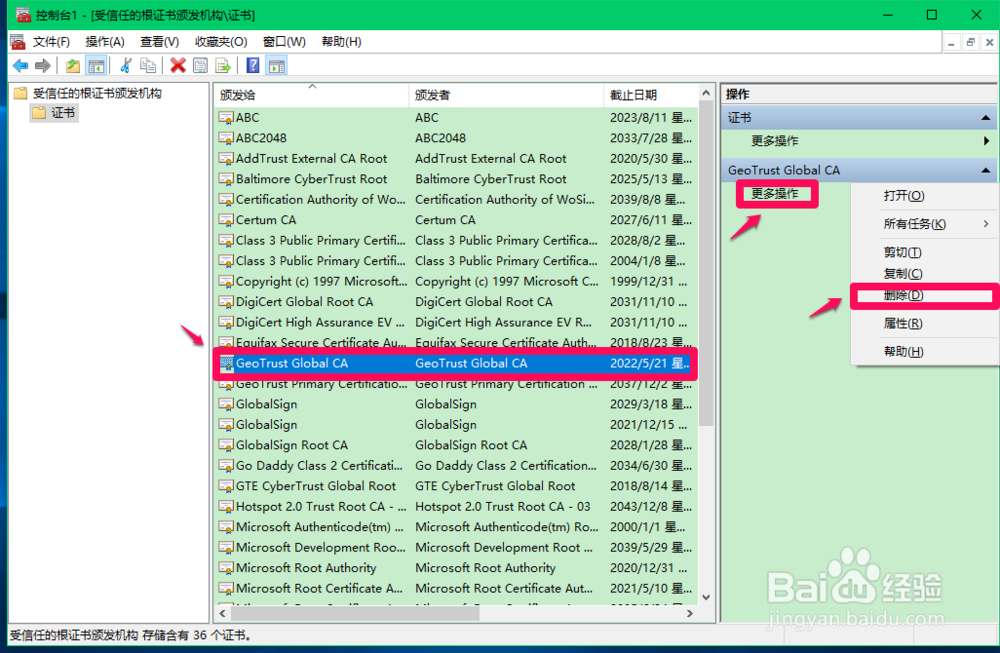Collapse the 证书 section in the actions pane
This screenshot has width=1000, height=653.
[985, 118]
